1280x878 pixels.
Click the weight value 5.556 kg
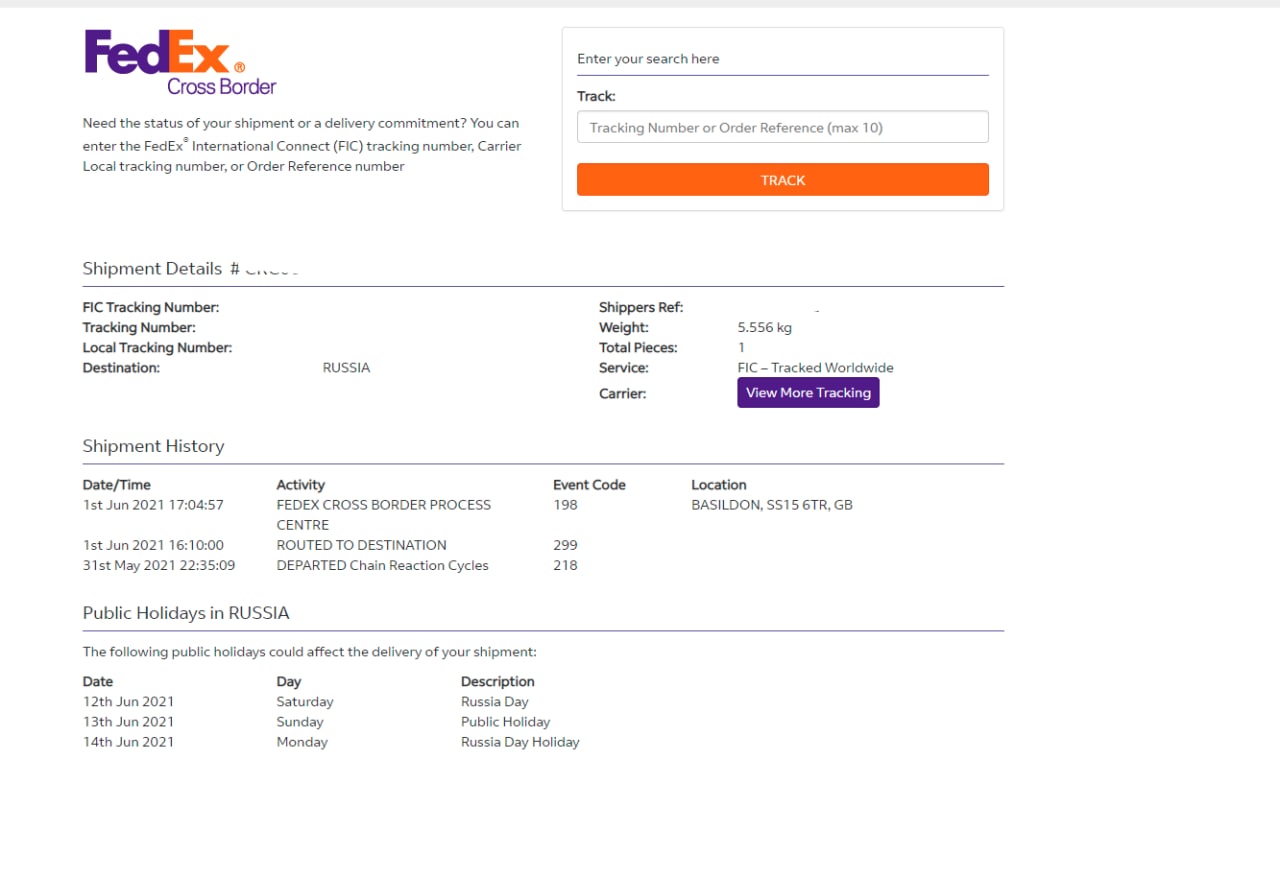coord(764,328)
